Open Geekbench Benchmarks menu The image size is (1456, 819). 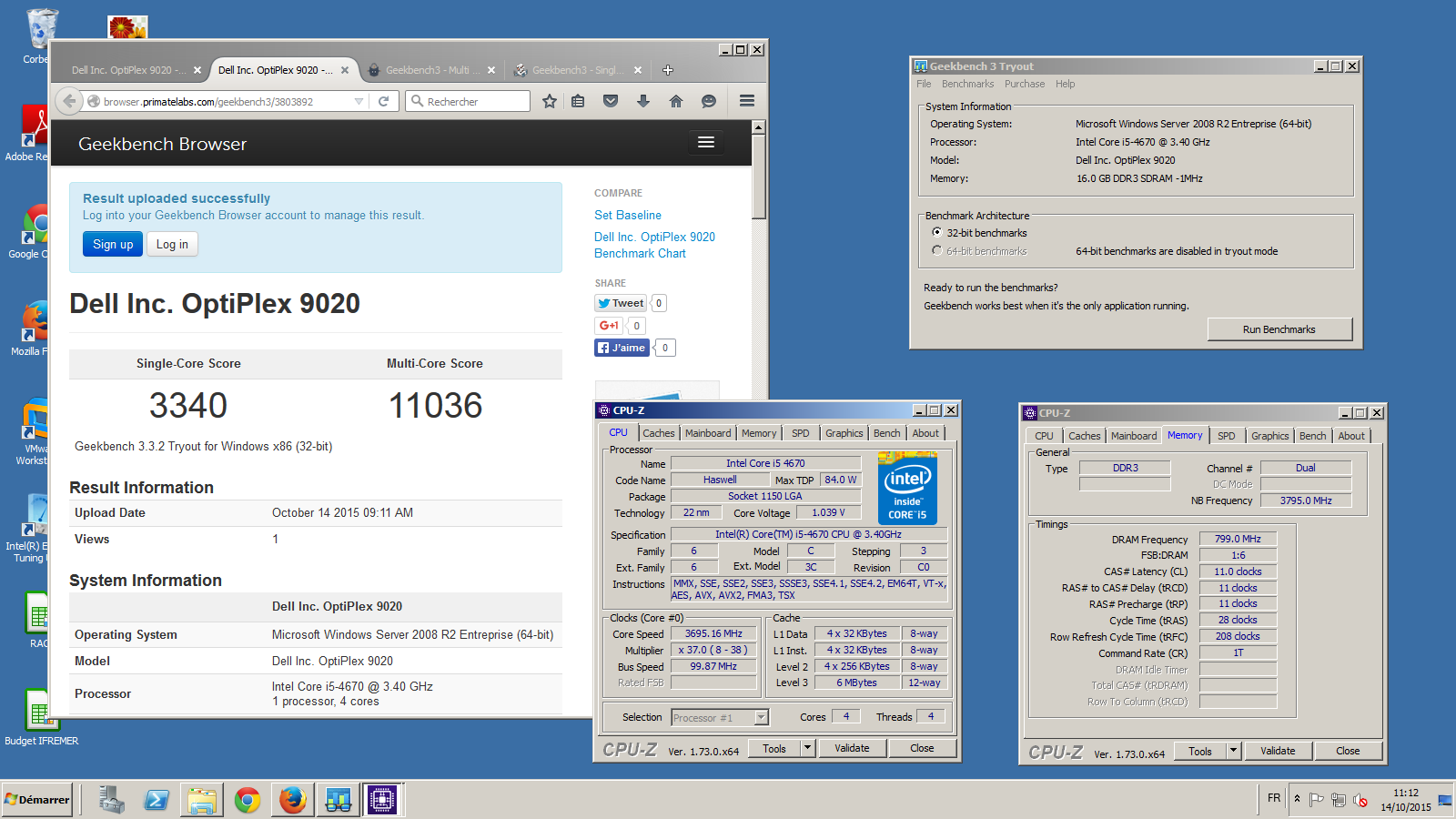coord(967,84)
